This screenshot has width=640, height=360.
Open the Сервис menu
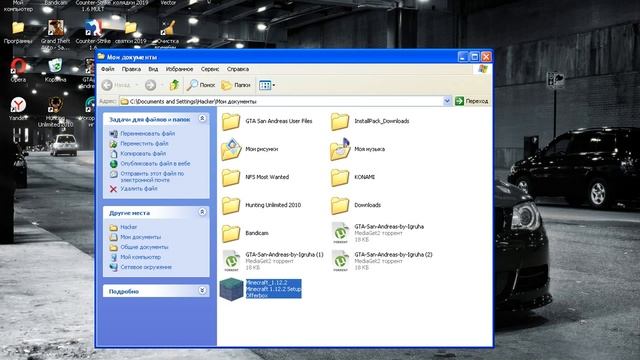pyautogui.click(x=210, y=69)
